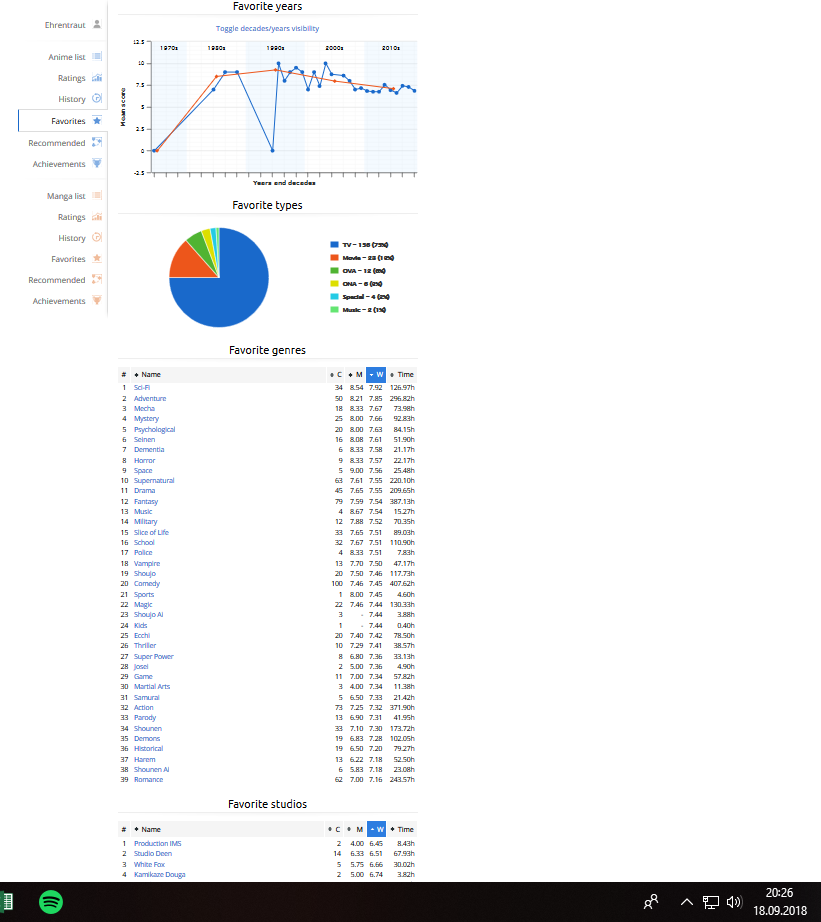Click the orange manga History clock icon
Image resolution: width=821 pixels, height=922 pixels.
click(97, 238)
